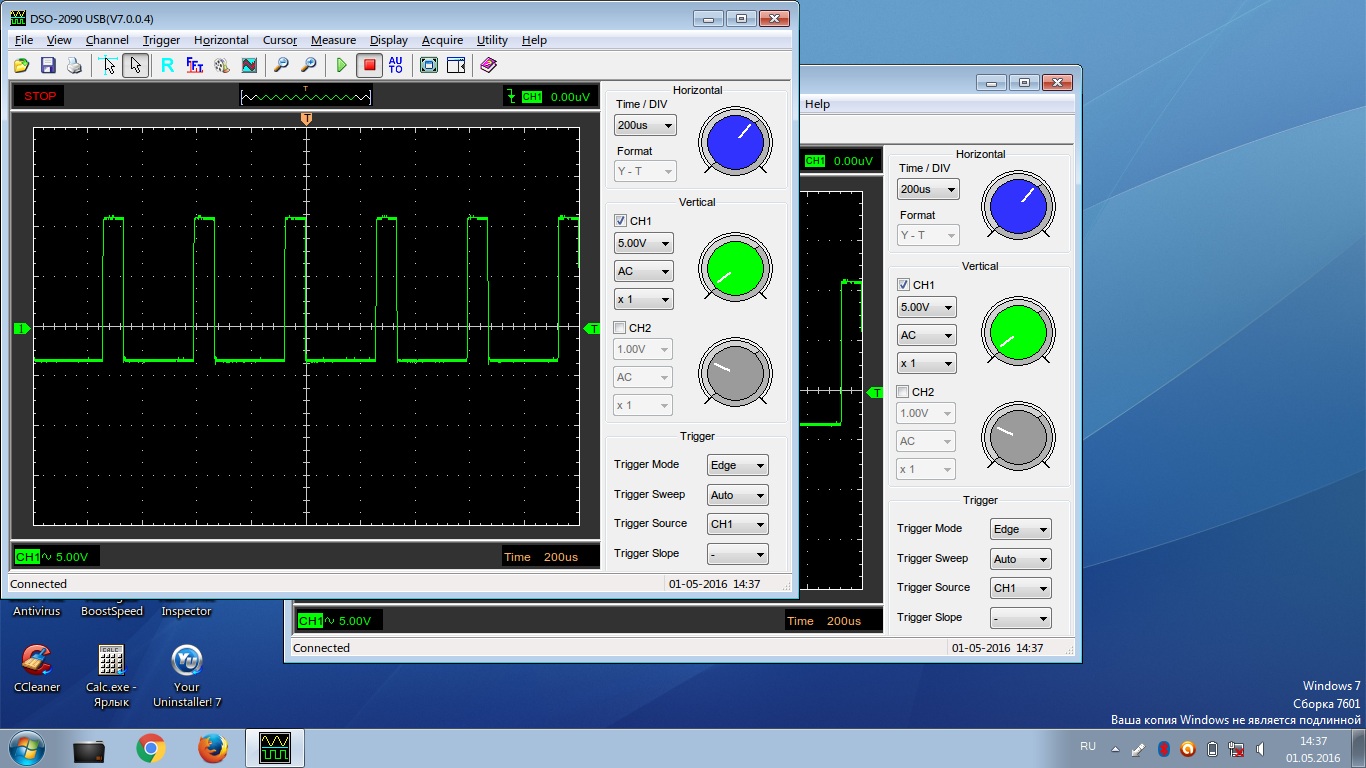Click the red Stop acquisition button
The image size is (1366, 768).
[x=369, y=66]
